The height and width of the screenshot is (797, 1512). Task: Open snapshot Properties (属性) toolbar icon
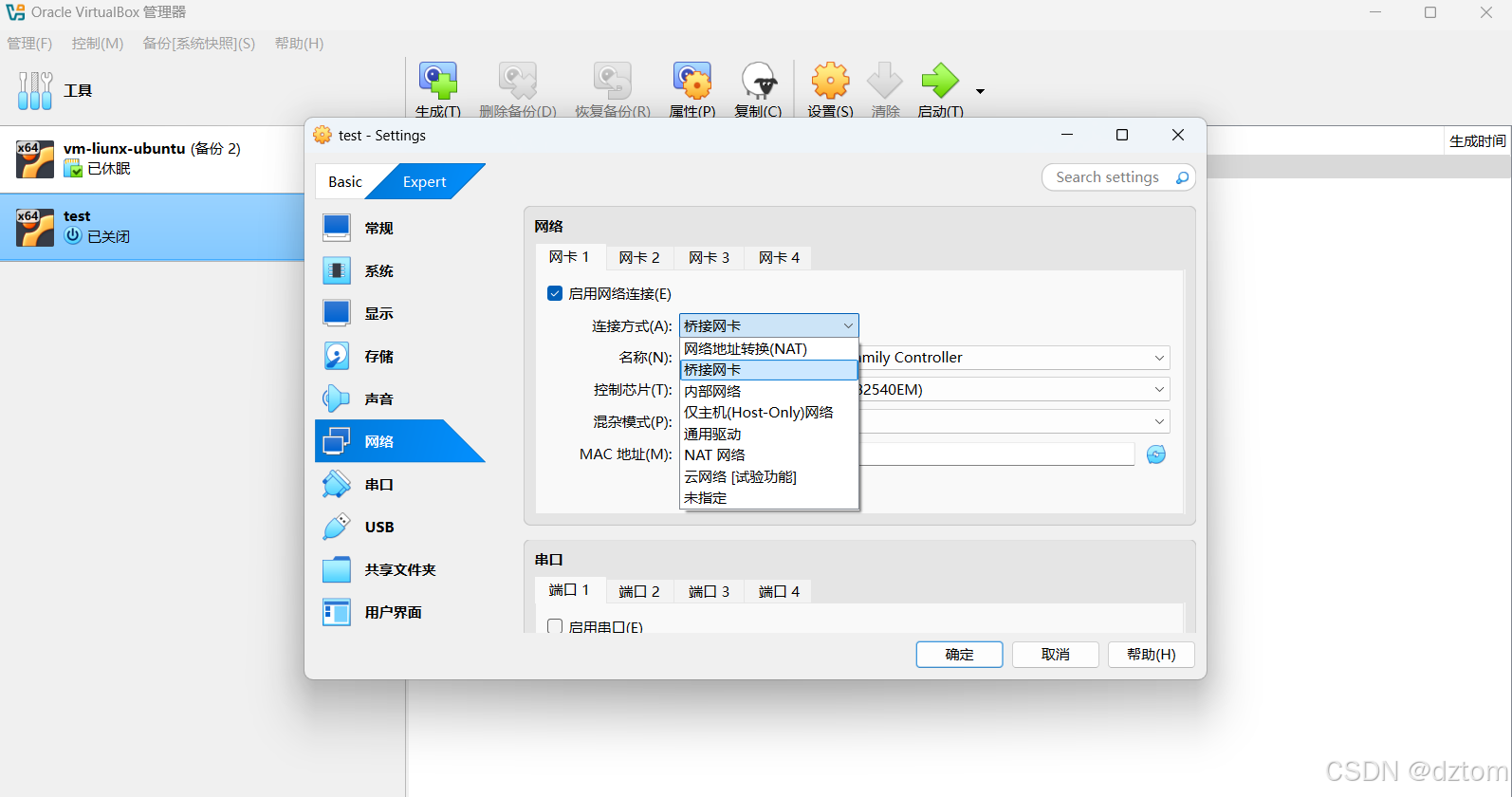tap(692, 81)
